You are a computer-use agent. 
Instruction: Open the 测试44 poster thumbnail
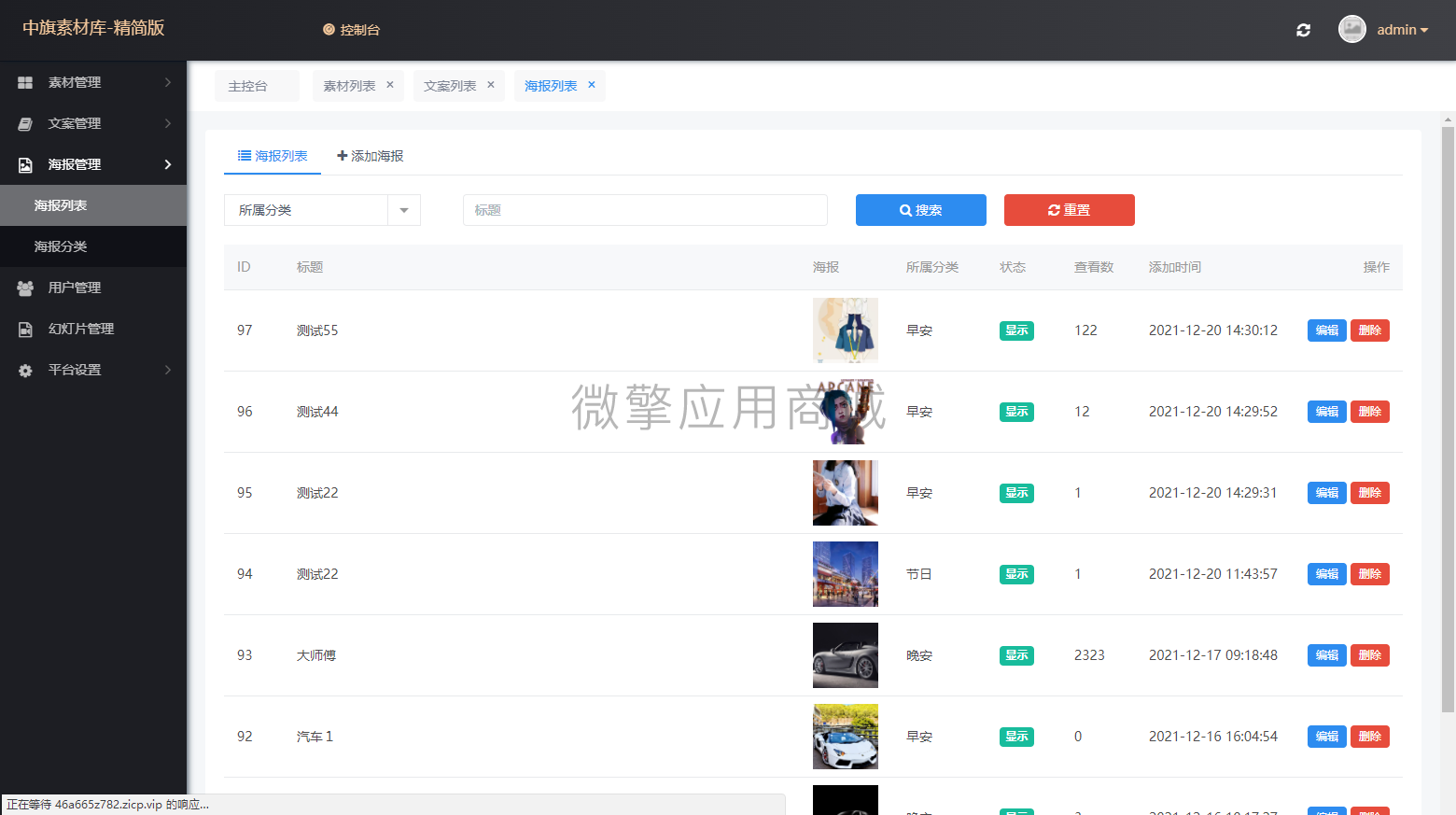click(x=846, y=412)
